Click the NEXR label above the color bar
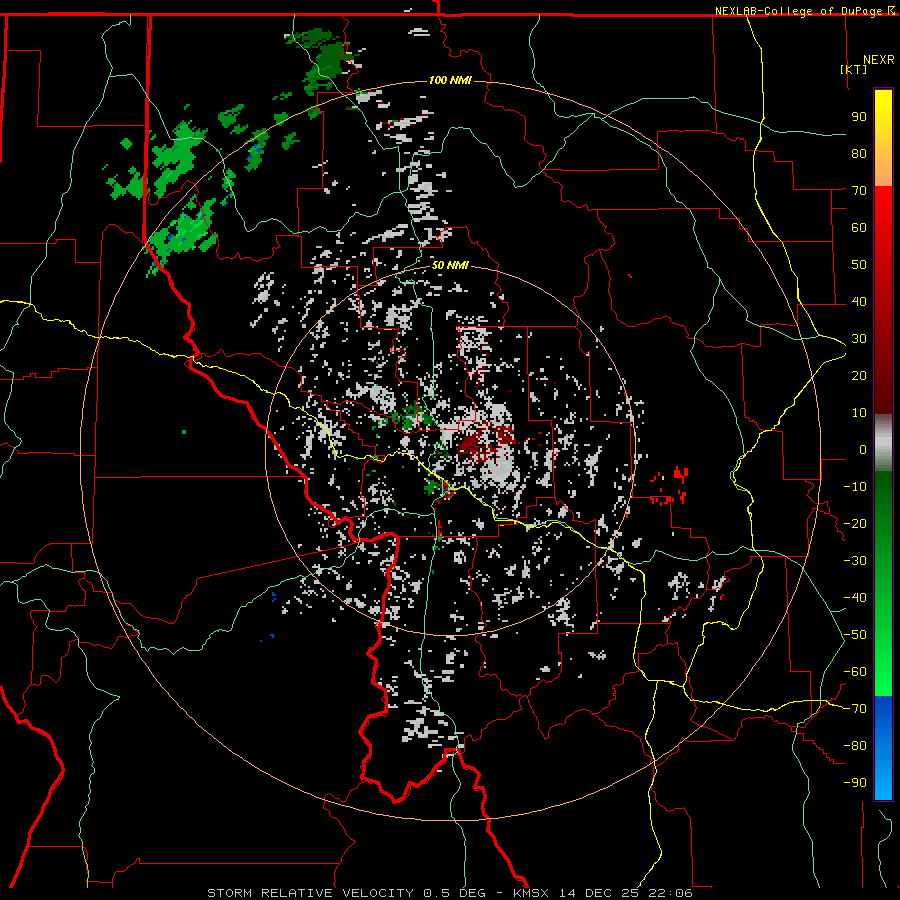Image resolution: width=900 pixels, height=900 pixels. tap(879, 60)
